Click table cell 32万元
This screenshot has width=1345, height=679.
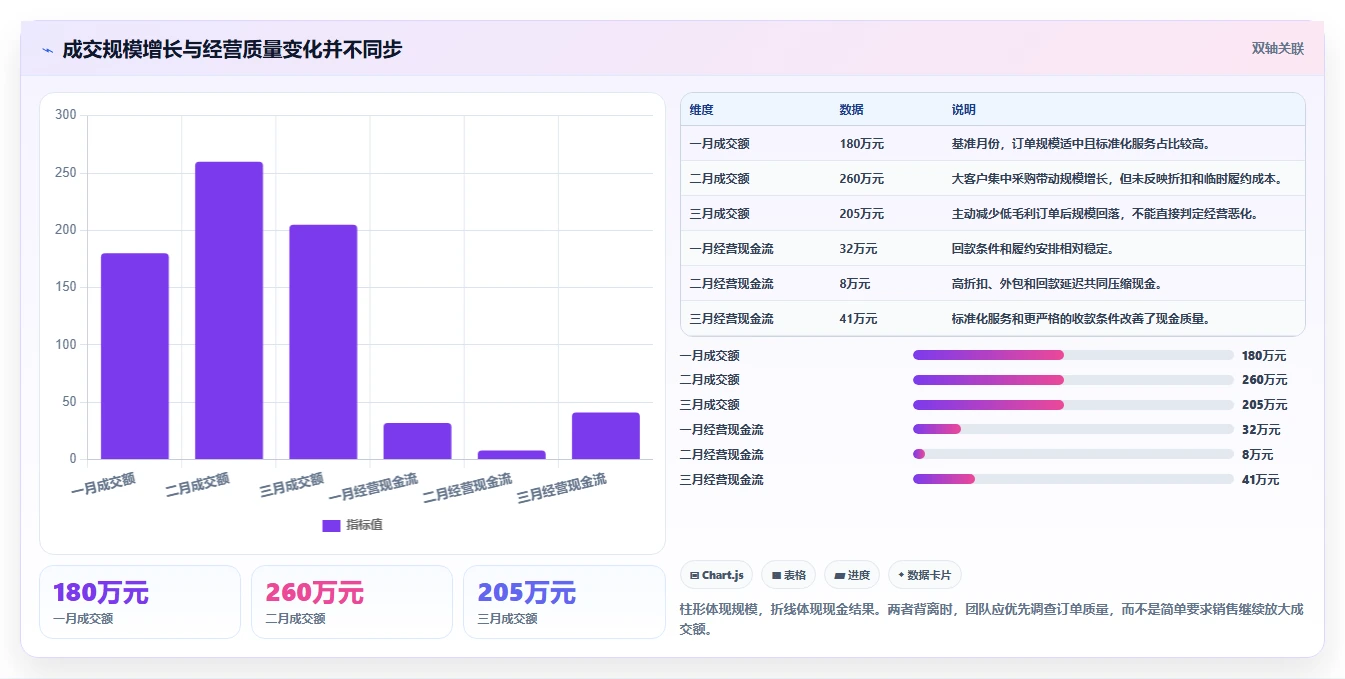[858, 249]
